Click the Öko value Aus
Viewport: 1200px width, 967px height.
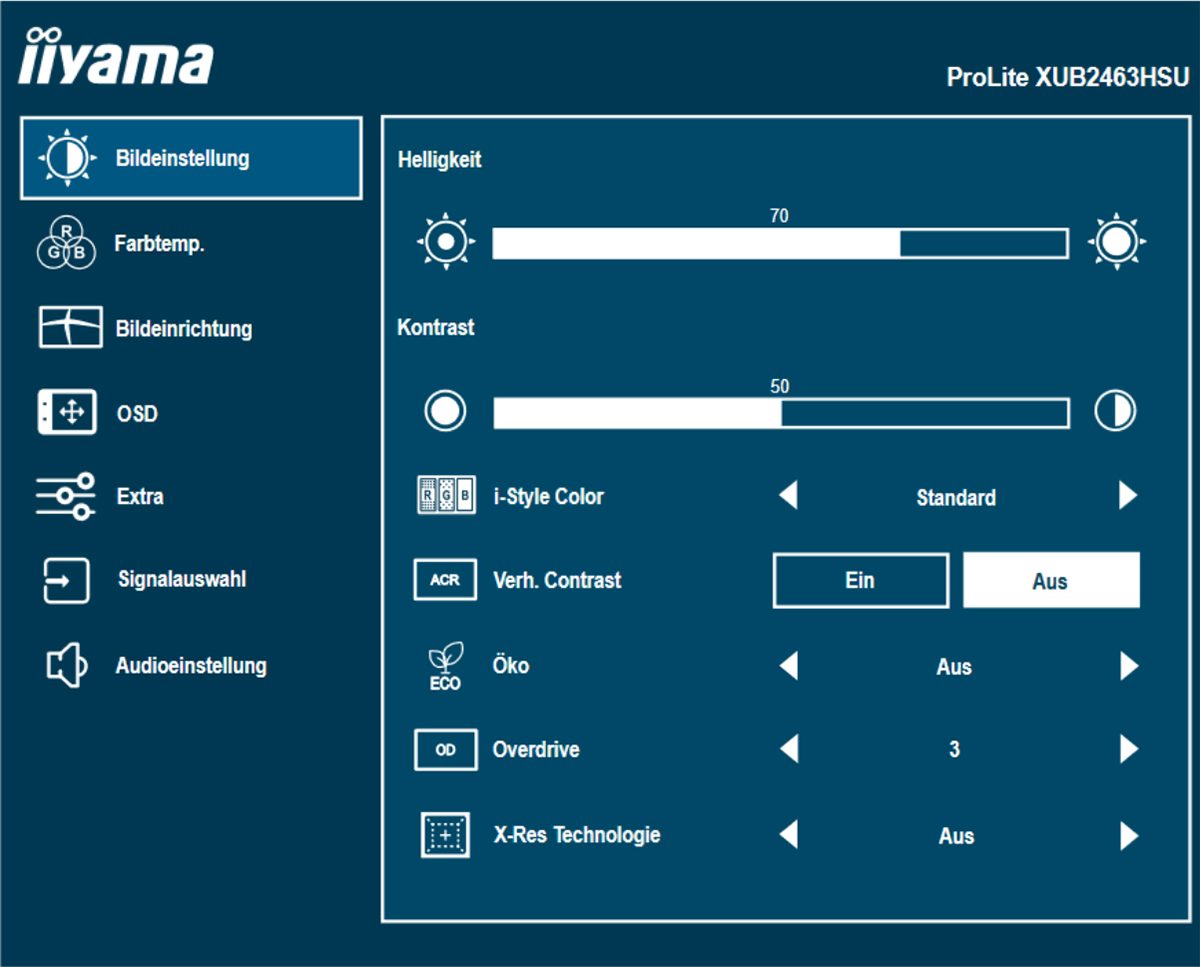coord(955,667)
